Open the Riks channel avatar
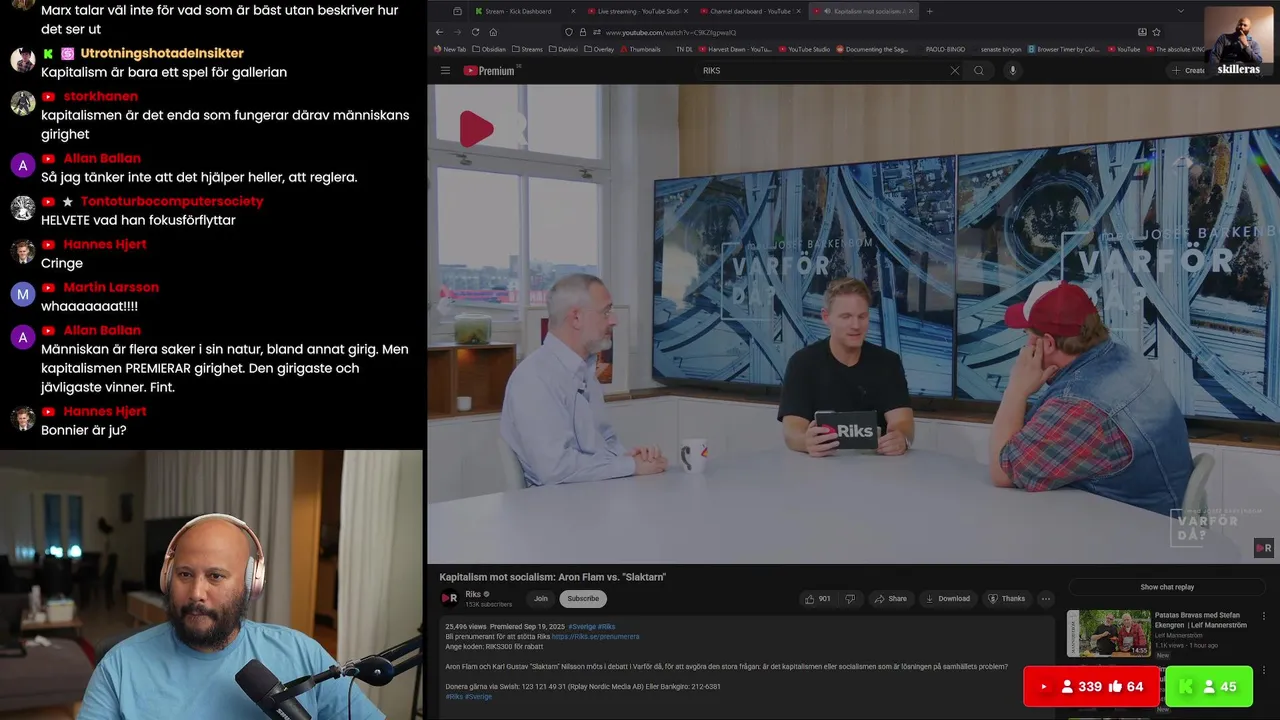 (450, 599)
